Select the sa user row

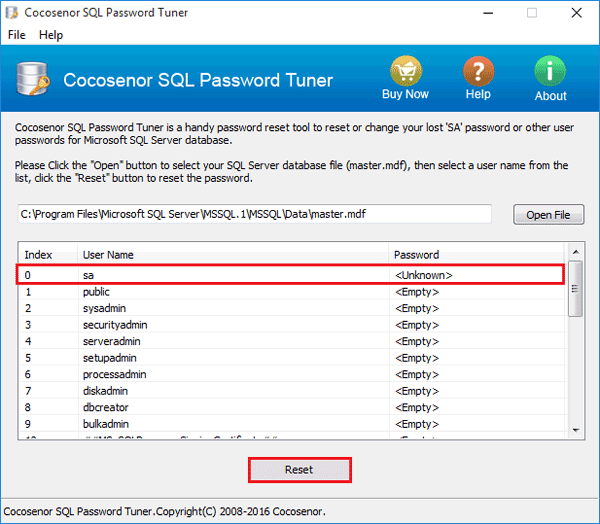coord(290,275)
